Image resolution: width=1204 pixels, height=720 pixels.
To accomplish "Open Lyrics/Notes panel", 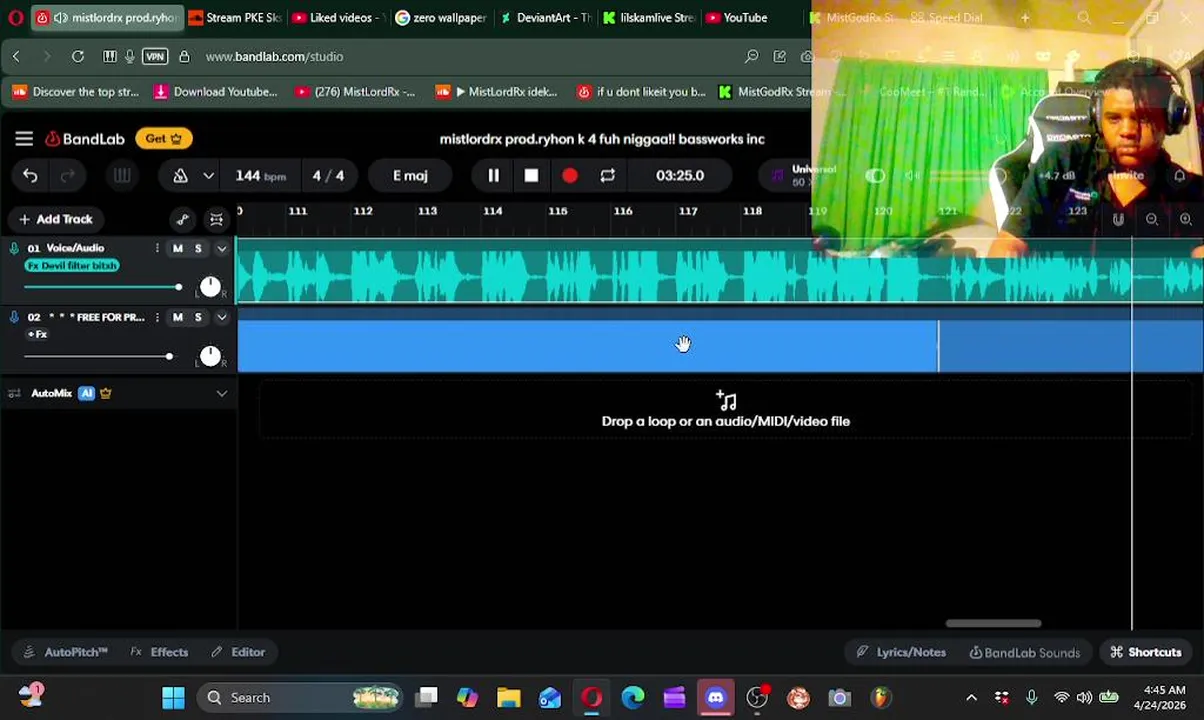I will (x=901, y=652).
